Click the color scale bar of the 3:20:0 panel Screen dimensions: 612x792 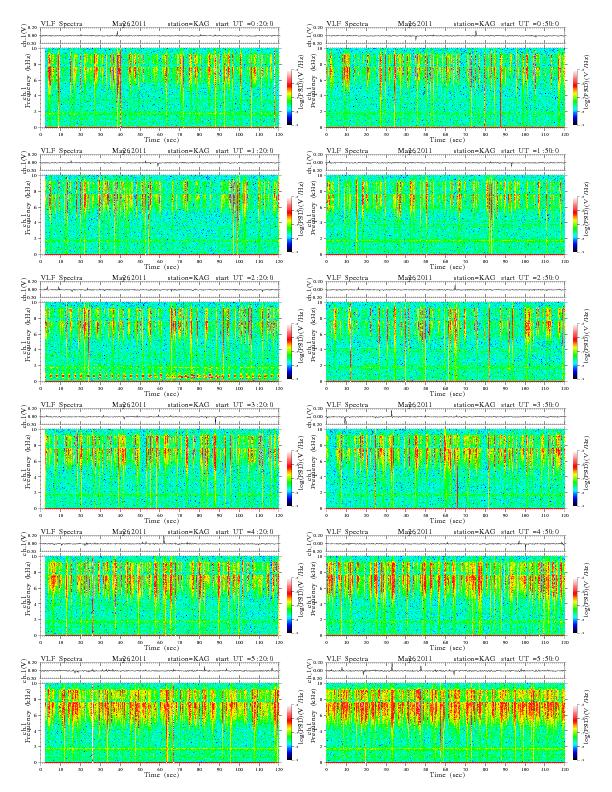[289, 478]
